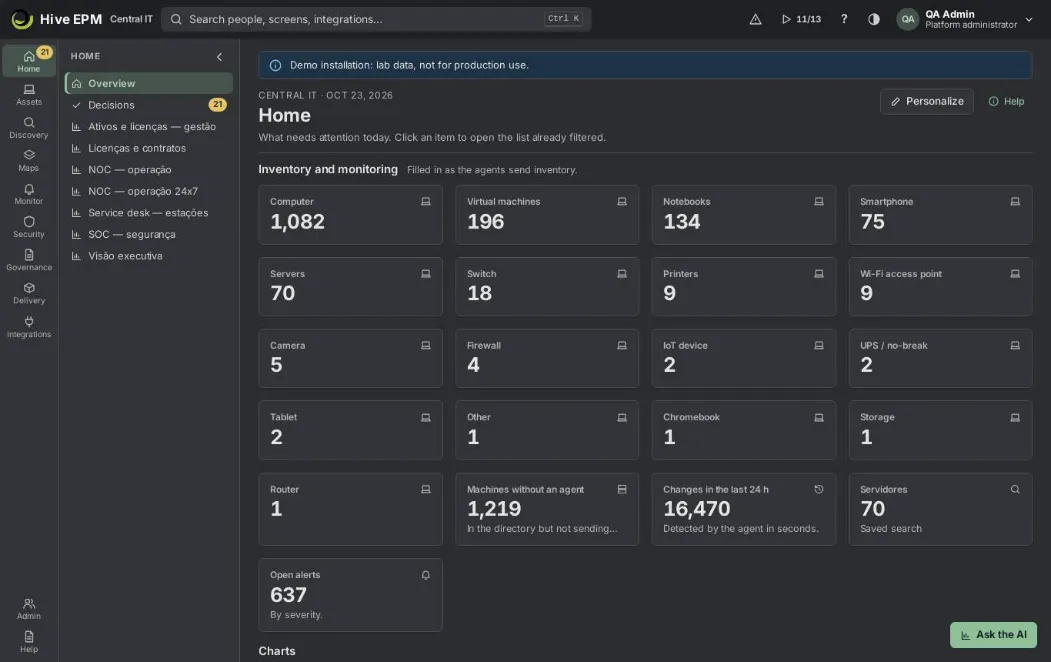
Task: Click the bell icon on Open alerts card
Action: point(426,575)
